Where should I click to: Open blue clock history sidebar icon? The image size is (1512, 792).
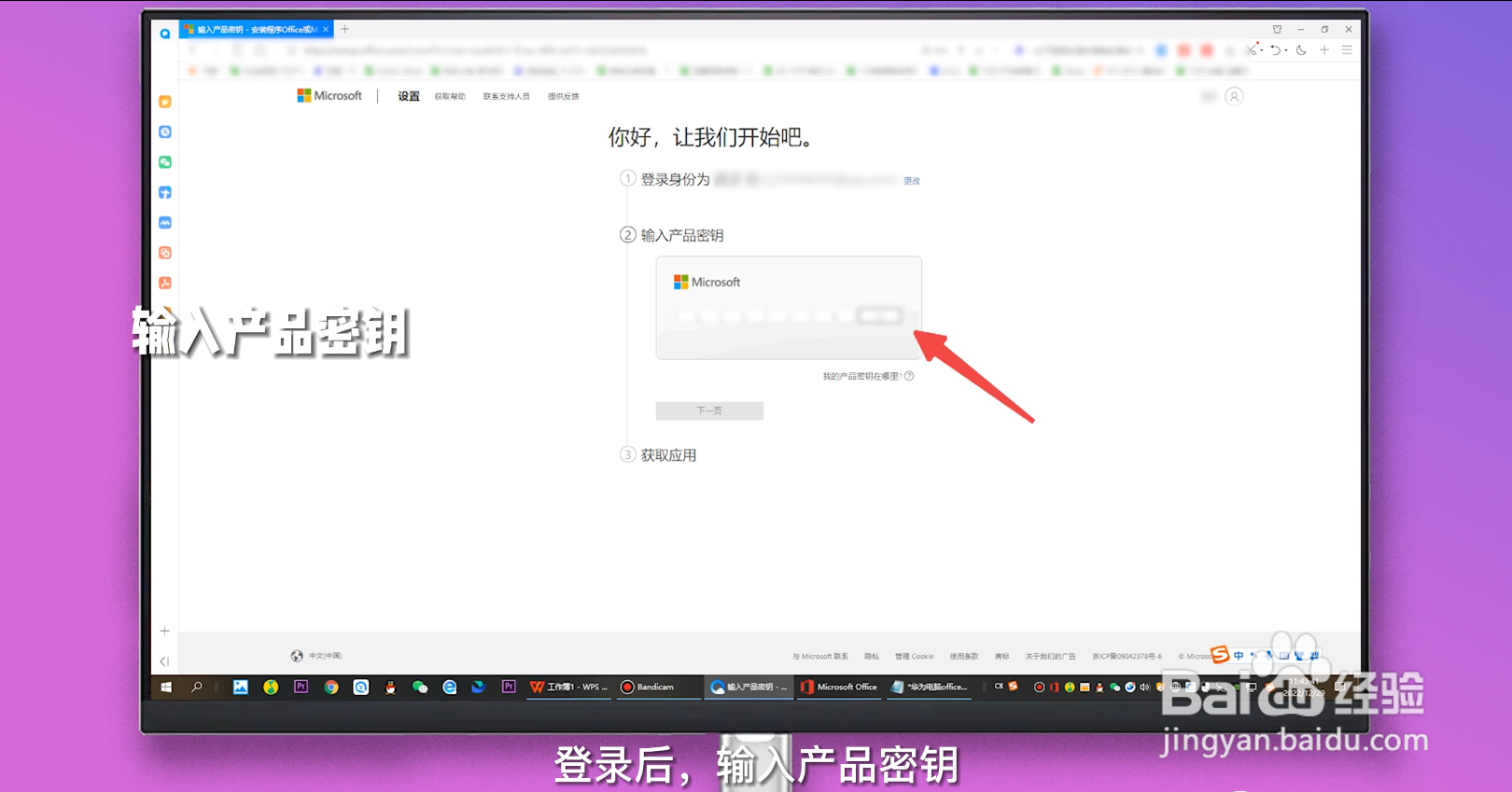click(x=165, y=132)
